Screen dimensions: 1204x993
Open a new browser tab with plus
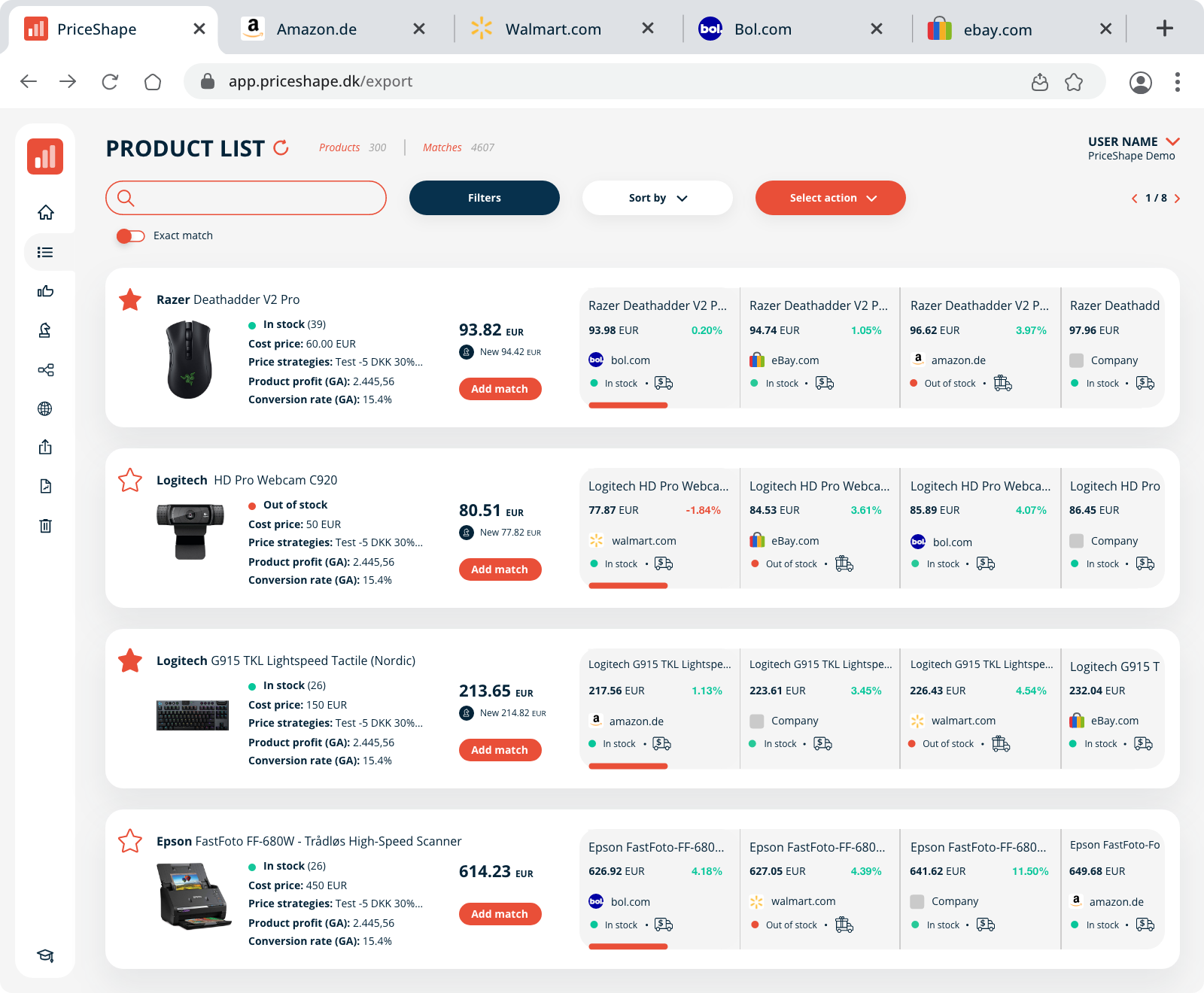(1165, 29)
